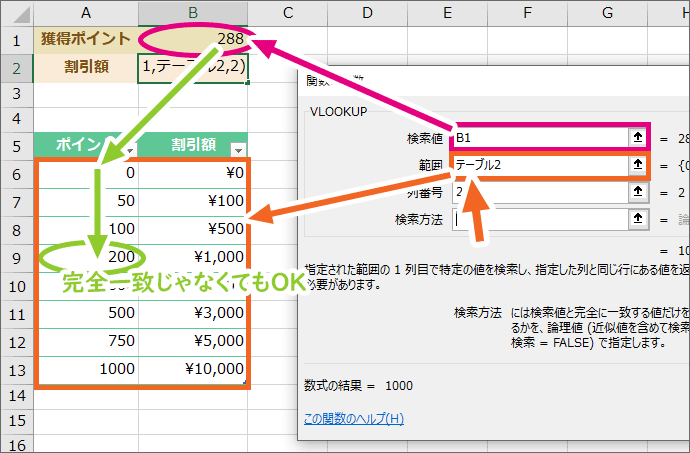Select row 9 header
This screenshot has width=690, height=453.
pyautogui.click(x=17, y=258)
